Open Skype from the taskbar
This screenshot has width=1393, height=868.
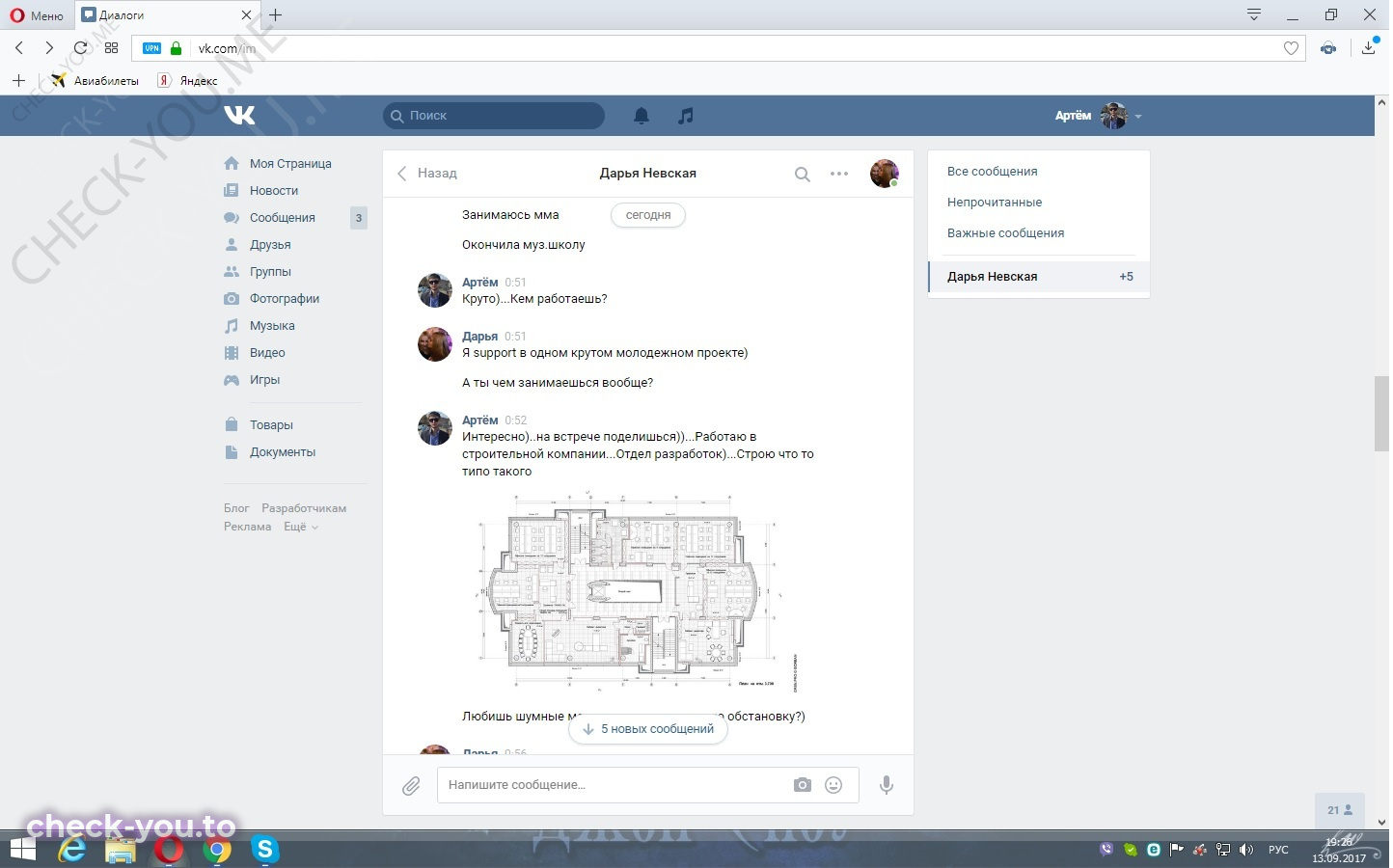tap(264, 850)
